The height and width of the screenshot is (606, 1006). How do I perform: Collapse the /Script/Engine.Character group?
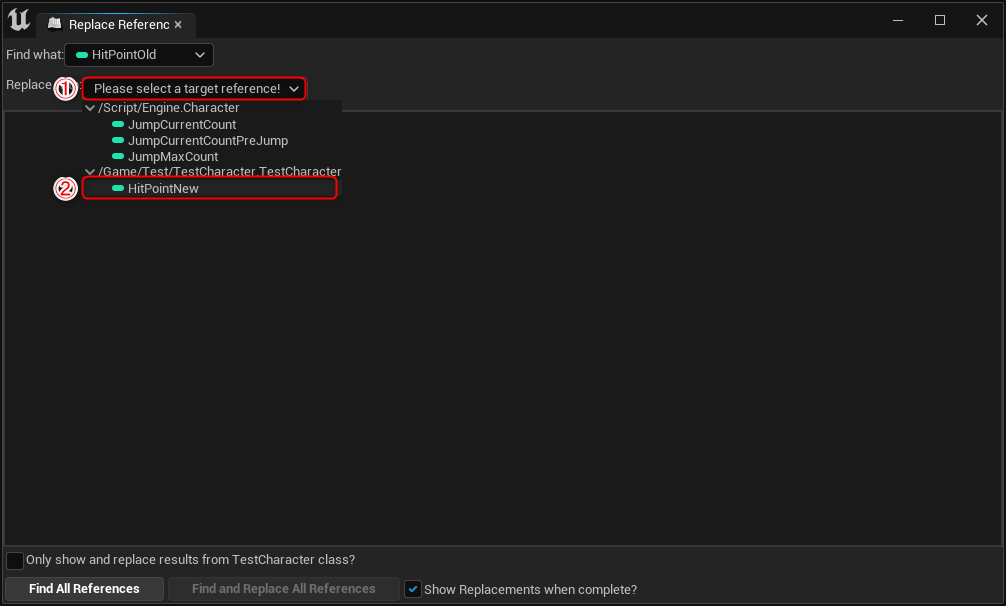(x=90, y=108)
